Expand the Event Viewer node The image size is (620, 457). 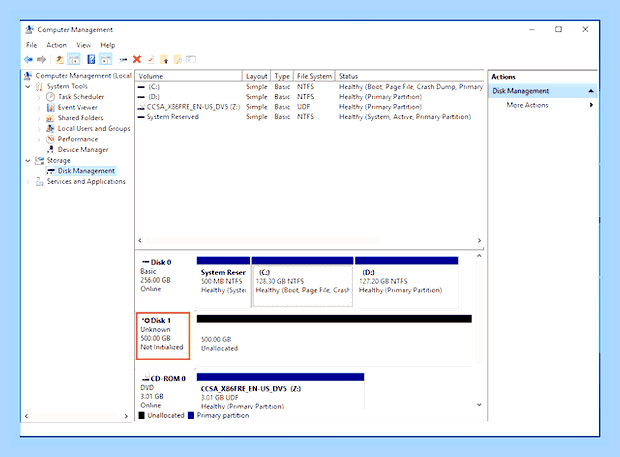pos(39,108)
